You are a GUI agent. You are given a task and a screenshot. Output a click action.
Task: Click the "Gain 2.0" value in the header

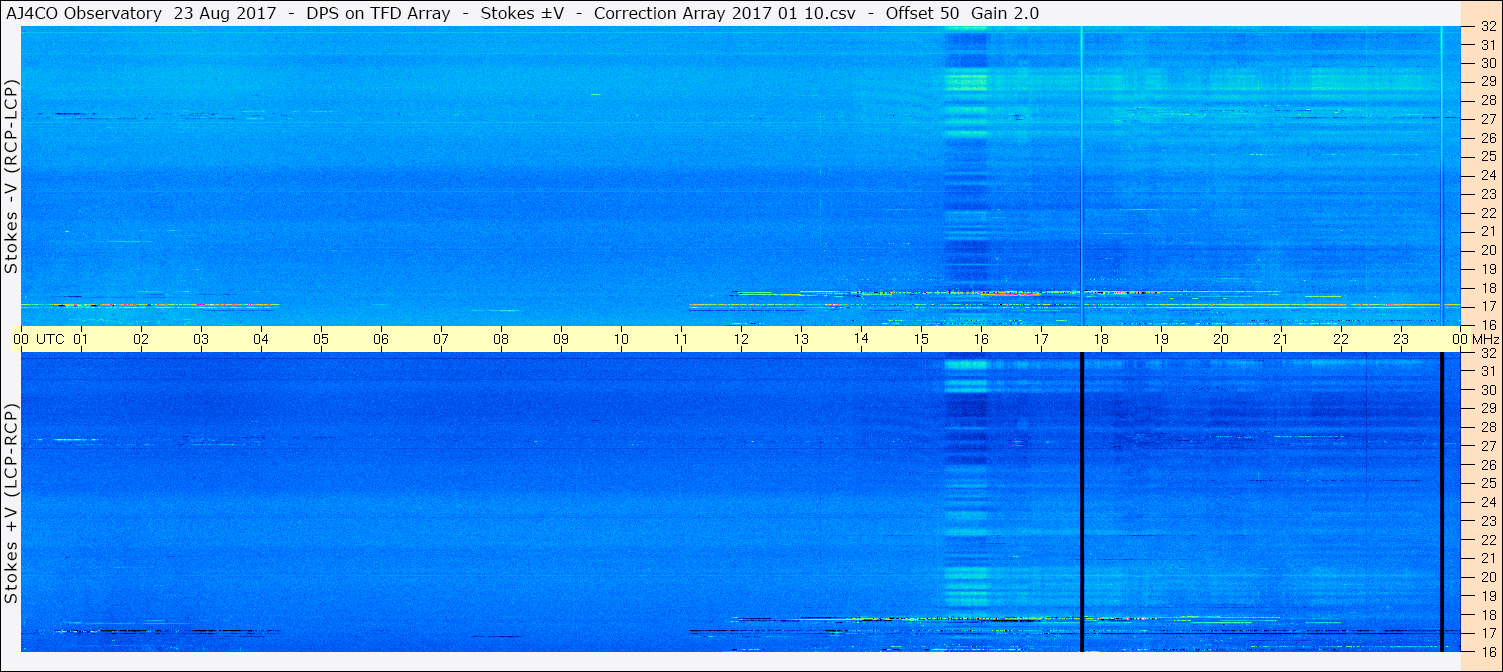pyautogui.click(x=1005, y=13)
